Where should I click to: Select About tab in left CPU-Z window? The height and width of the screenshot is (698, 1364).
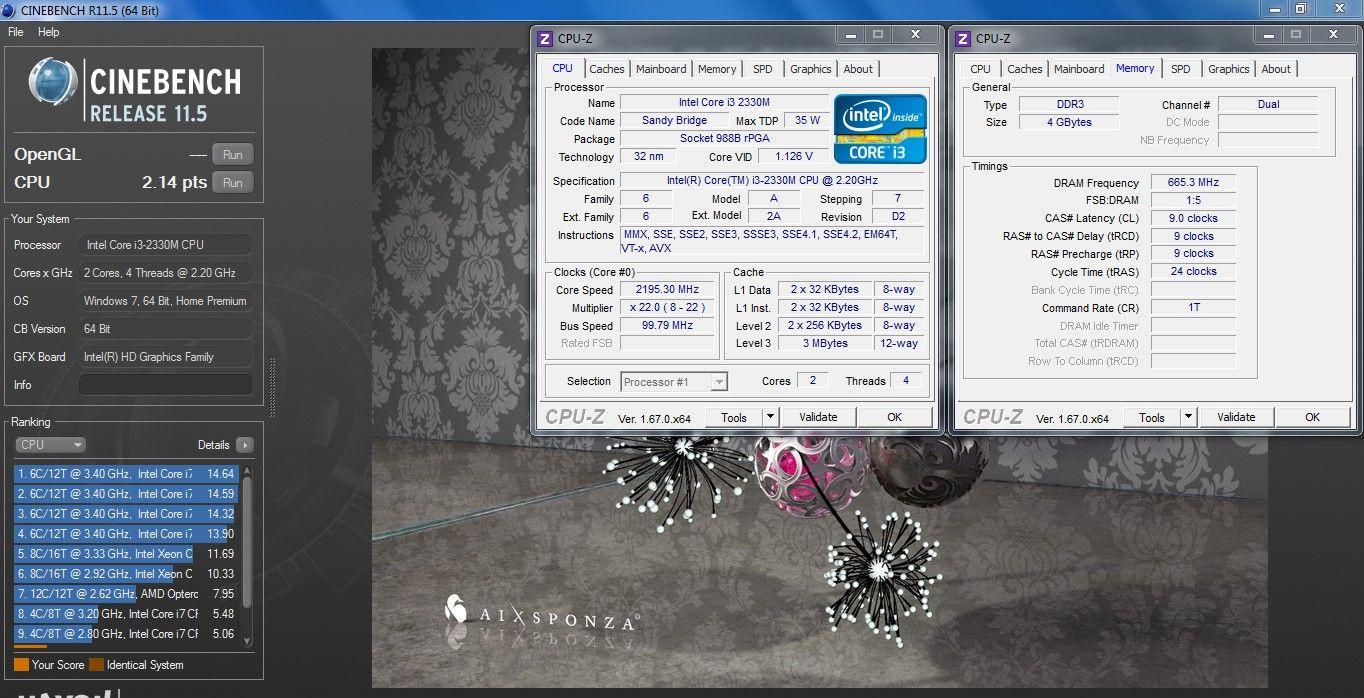(x=858, y=69)
